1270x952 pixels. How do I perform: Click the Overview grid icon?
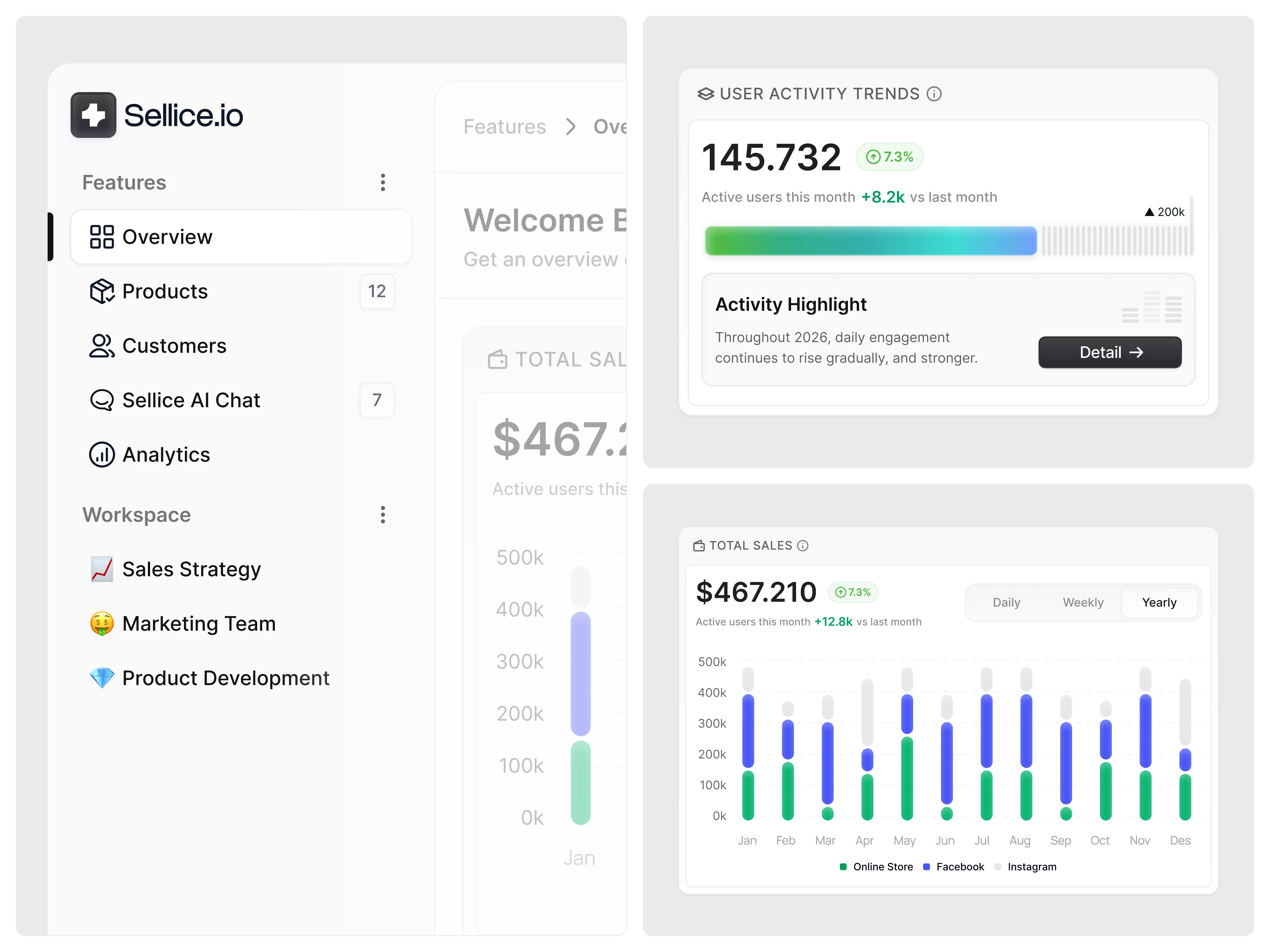tap(102, 236)
